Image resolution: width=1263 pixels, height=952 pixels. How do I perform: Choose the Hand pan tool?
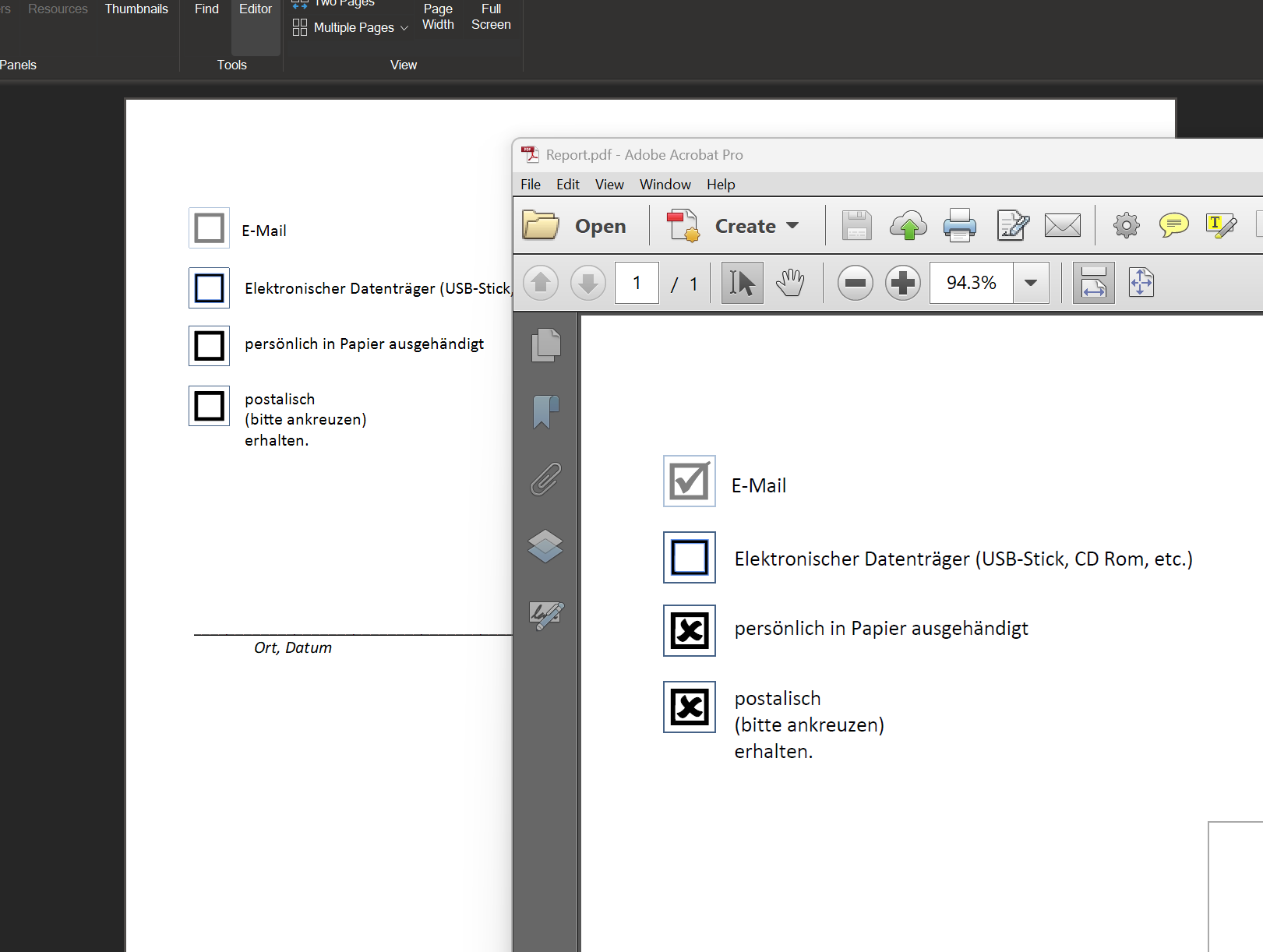coord(790,283)
